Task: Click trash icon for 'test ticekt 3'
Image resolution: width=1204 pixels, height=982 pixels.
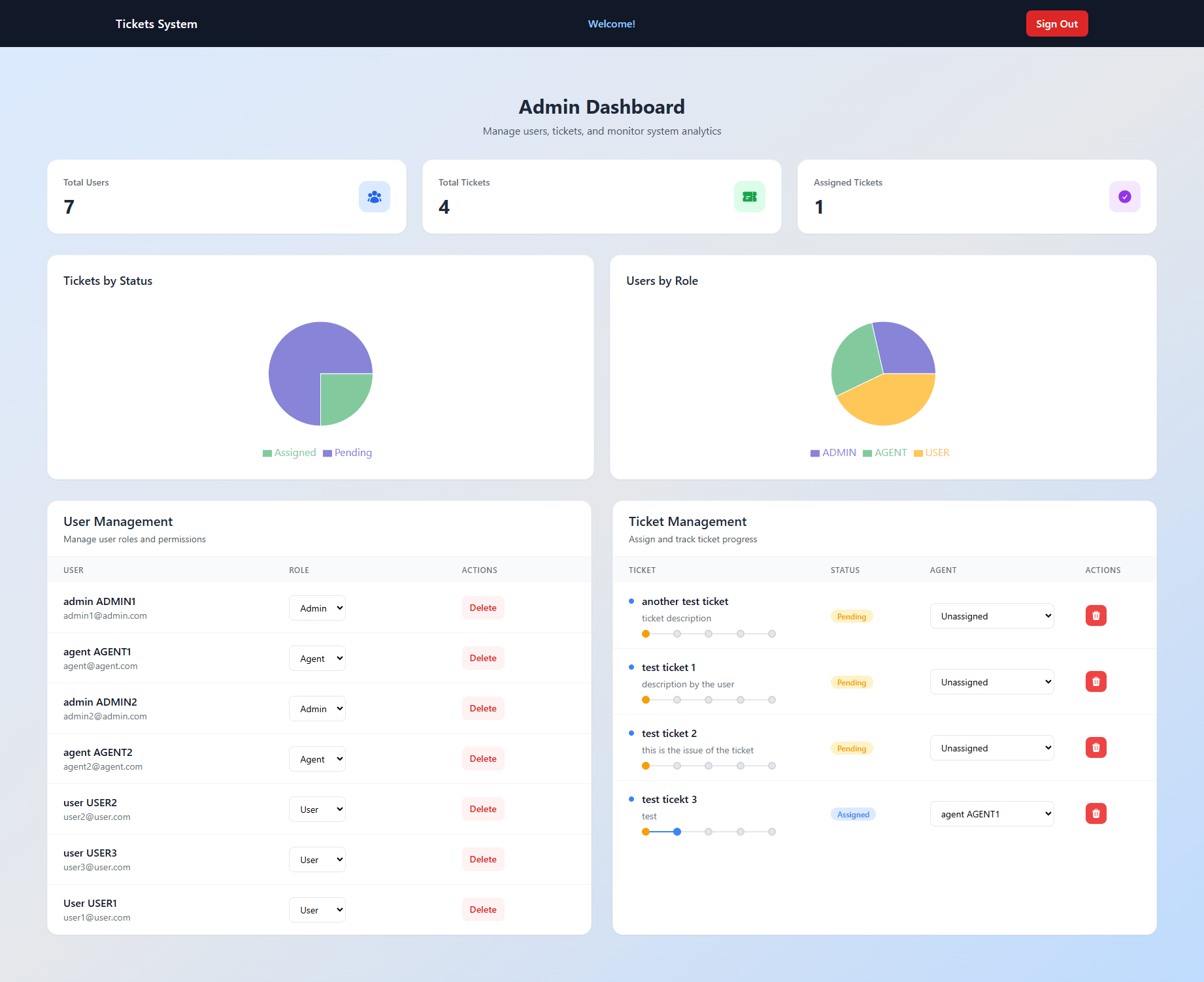Action: point(1095,813)
